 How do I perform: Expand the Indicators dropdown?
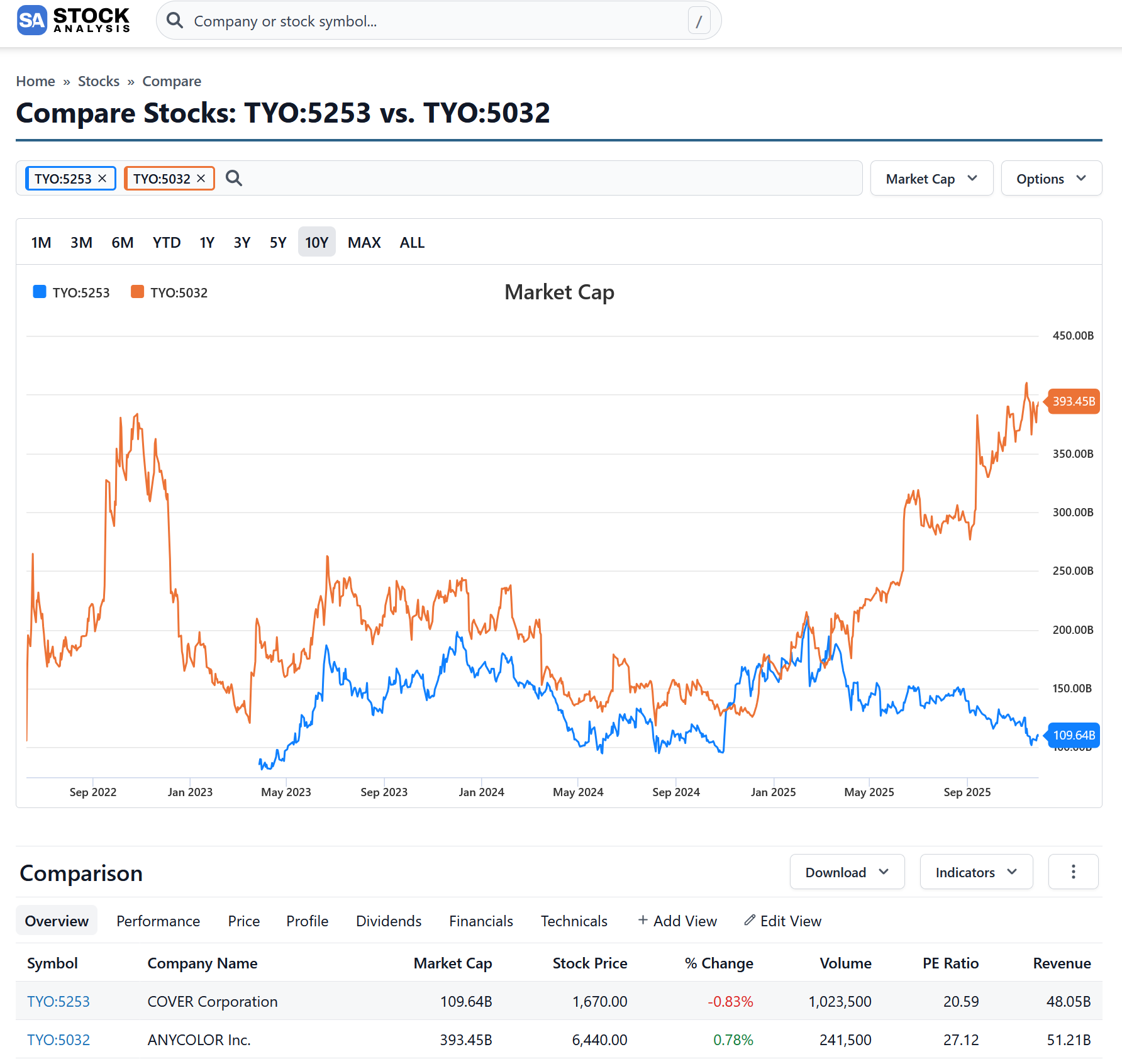pos(977,872)
